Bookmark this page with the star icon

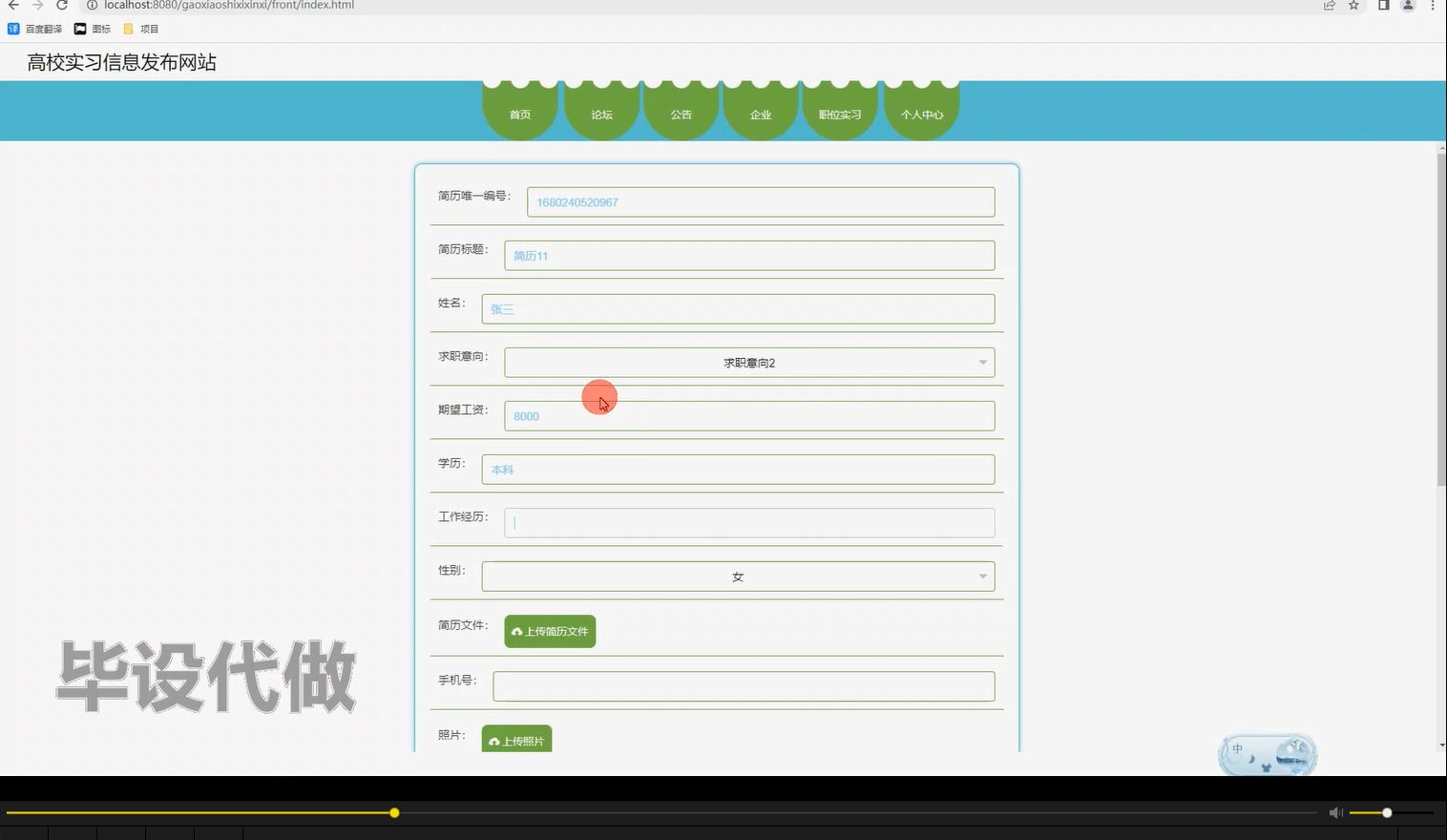click(1353, 6)
